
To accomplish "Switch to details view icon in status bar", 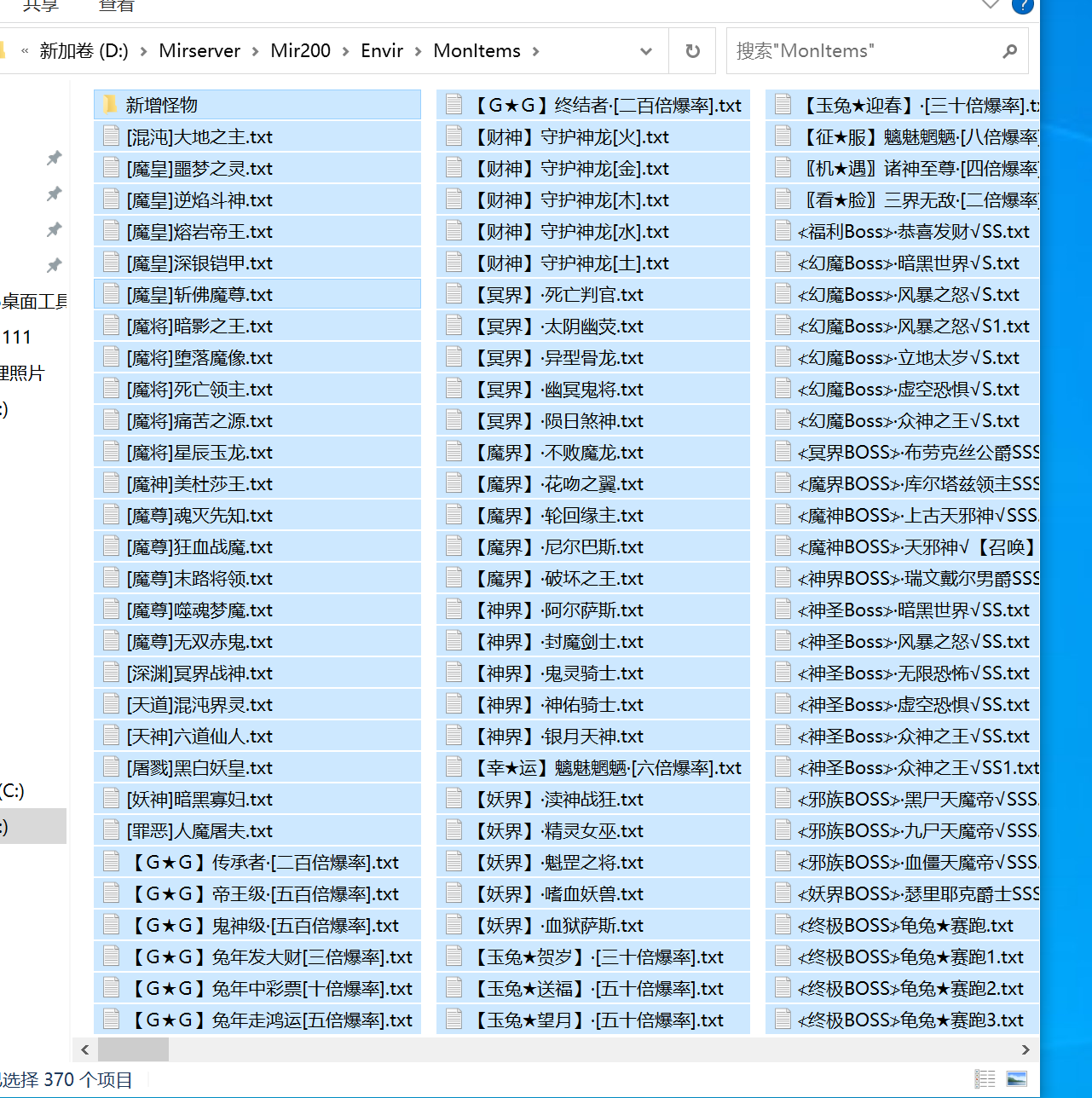I will pyautogui.click(x=985, y=1079).
